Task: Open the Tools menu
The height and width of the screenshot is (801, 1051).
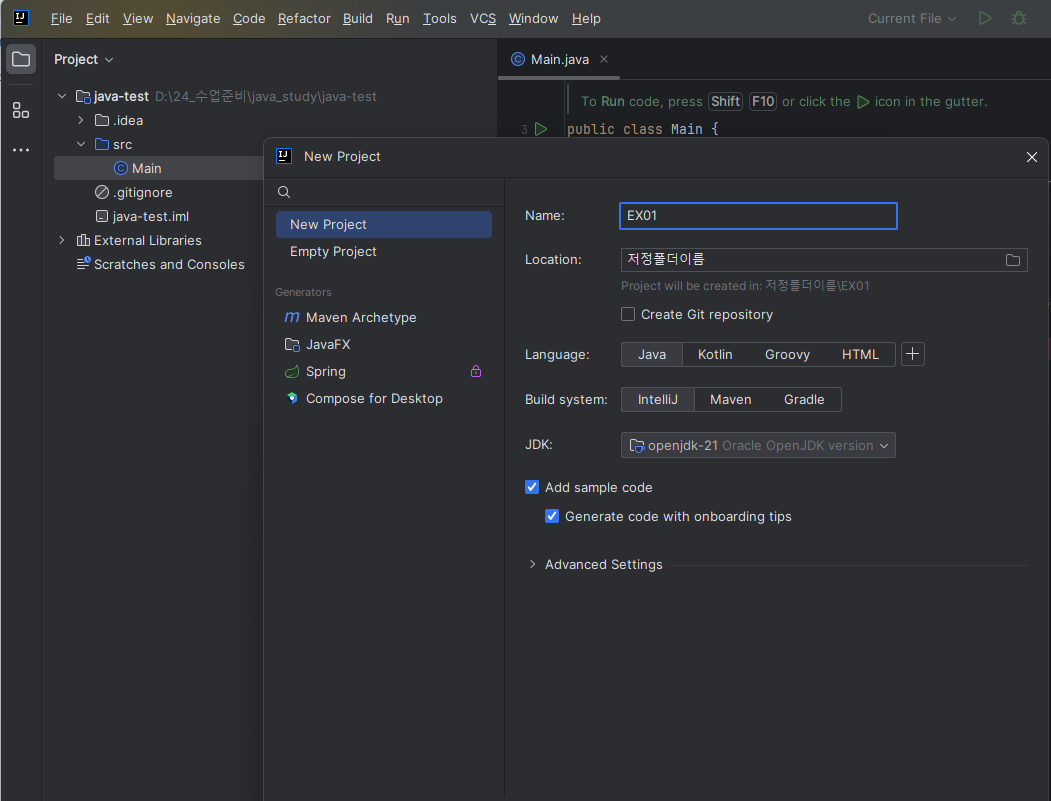Action: coord(440,19)
